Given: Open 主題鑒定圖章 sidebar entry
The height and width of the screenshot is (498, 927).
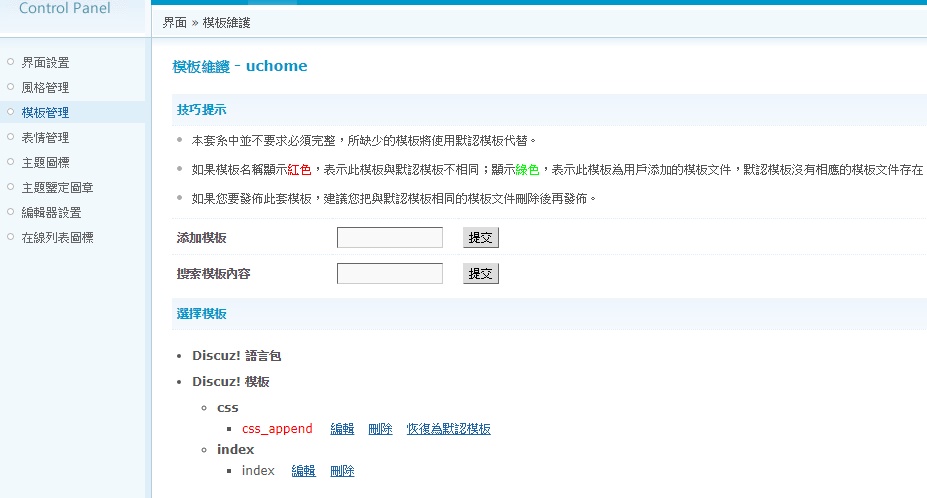Looking at the screenshot, I should (x=58, y=188).
